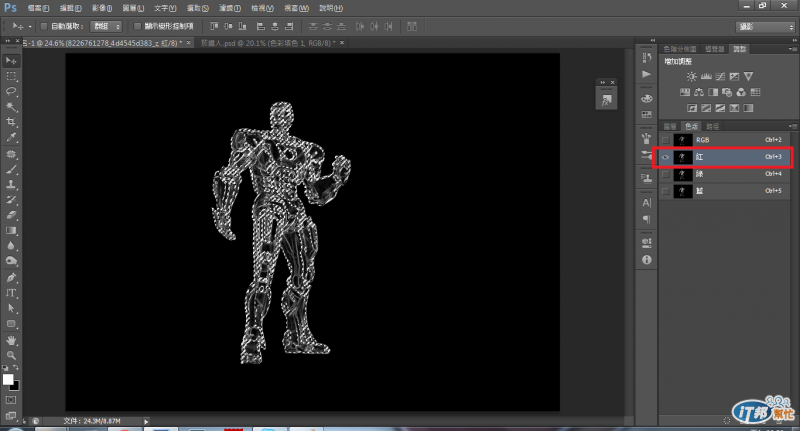Select the Lasso tool
Viewport: 800px width, 431px height.
click(x=11, y=90)
